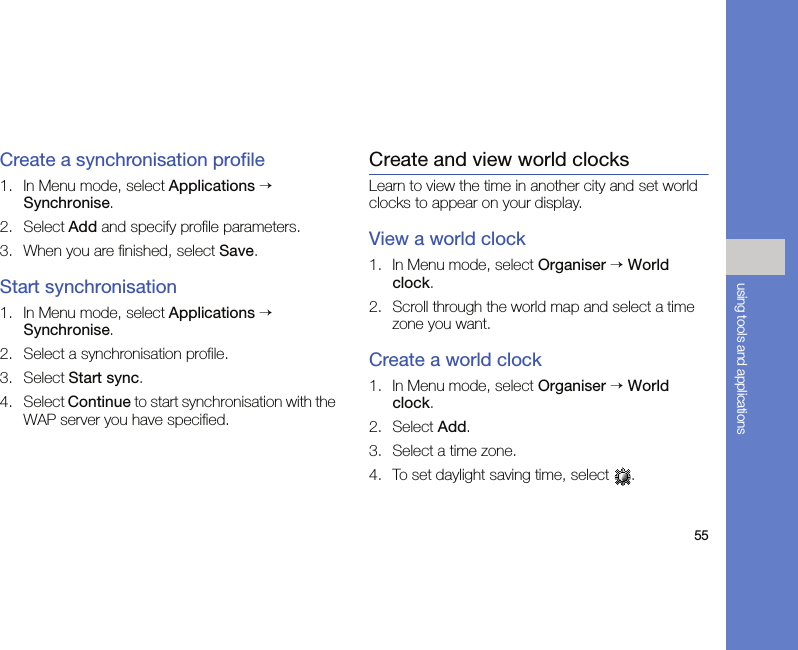798x650 pixels.
Task: Click the bold word 'Save'
Action: tap(236, 251)
